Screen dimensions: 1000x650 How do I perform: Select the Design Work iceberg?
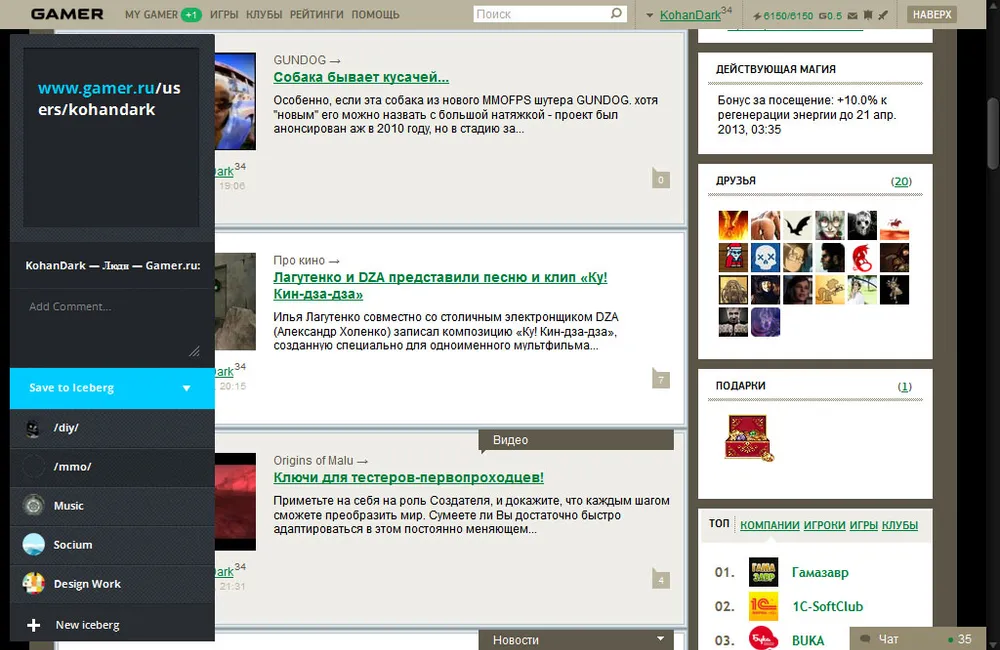coord(86,584)
